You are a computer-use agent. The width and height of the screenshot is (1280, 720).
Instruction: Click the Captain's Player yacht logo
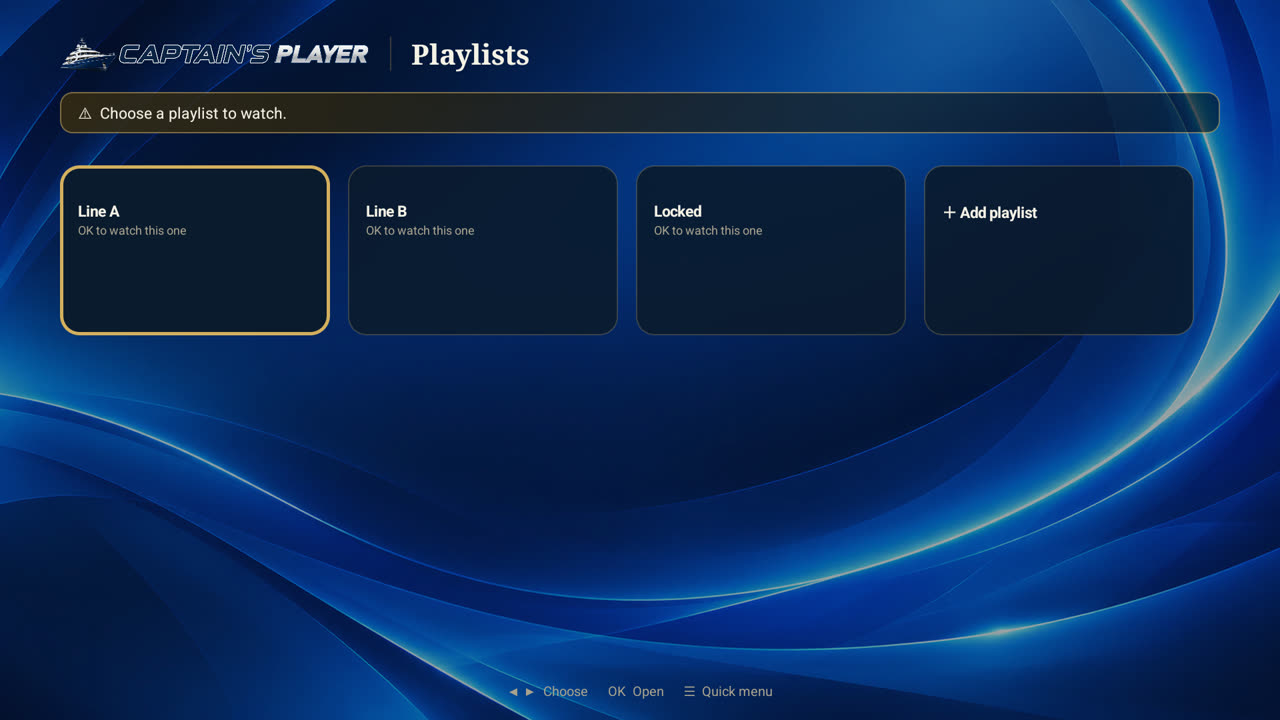click(x=215, y=54)
